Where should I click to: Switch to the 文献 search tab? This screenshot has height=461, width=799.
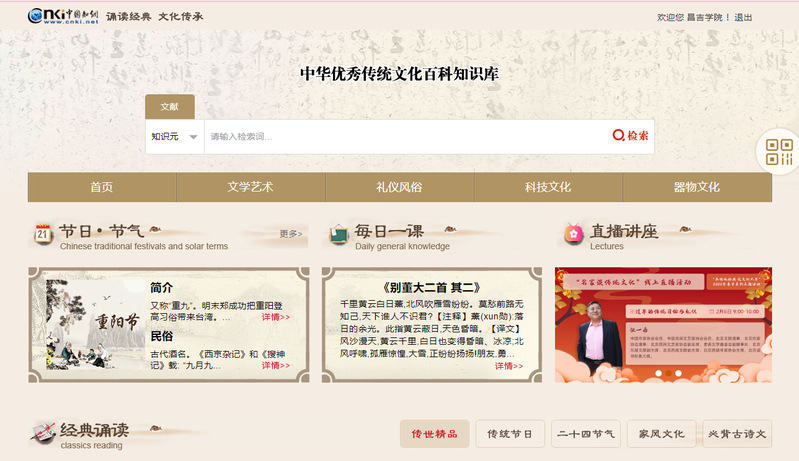point(170,106)
